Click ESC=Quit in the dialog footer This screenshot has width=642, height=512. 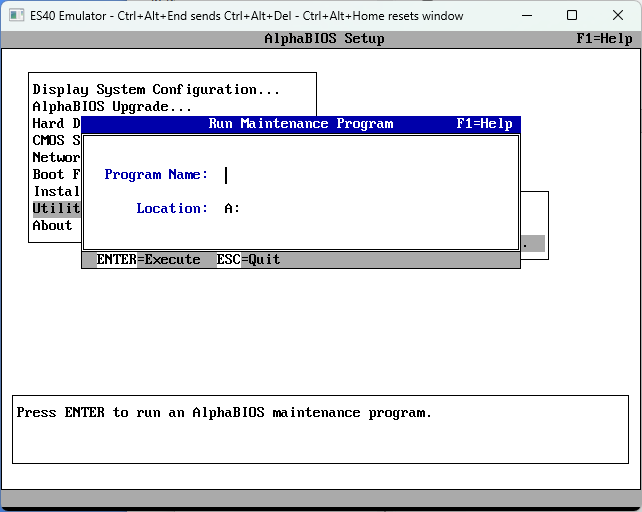click(248, 260)
